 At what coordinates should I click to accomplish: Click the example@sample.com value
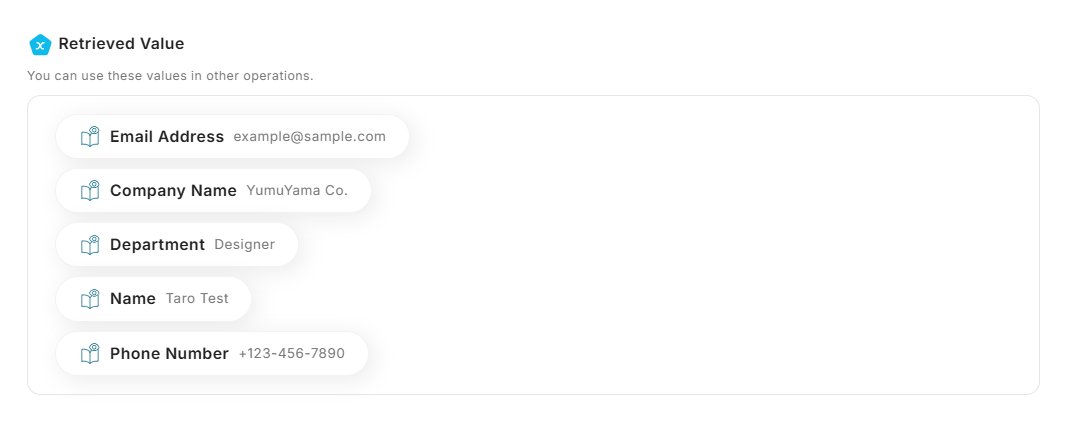tap(309, 137)
